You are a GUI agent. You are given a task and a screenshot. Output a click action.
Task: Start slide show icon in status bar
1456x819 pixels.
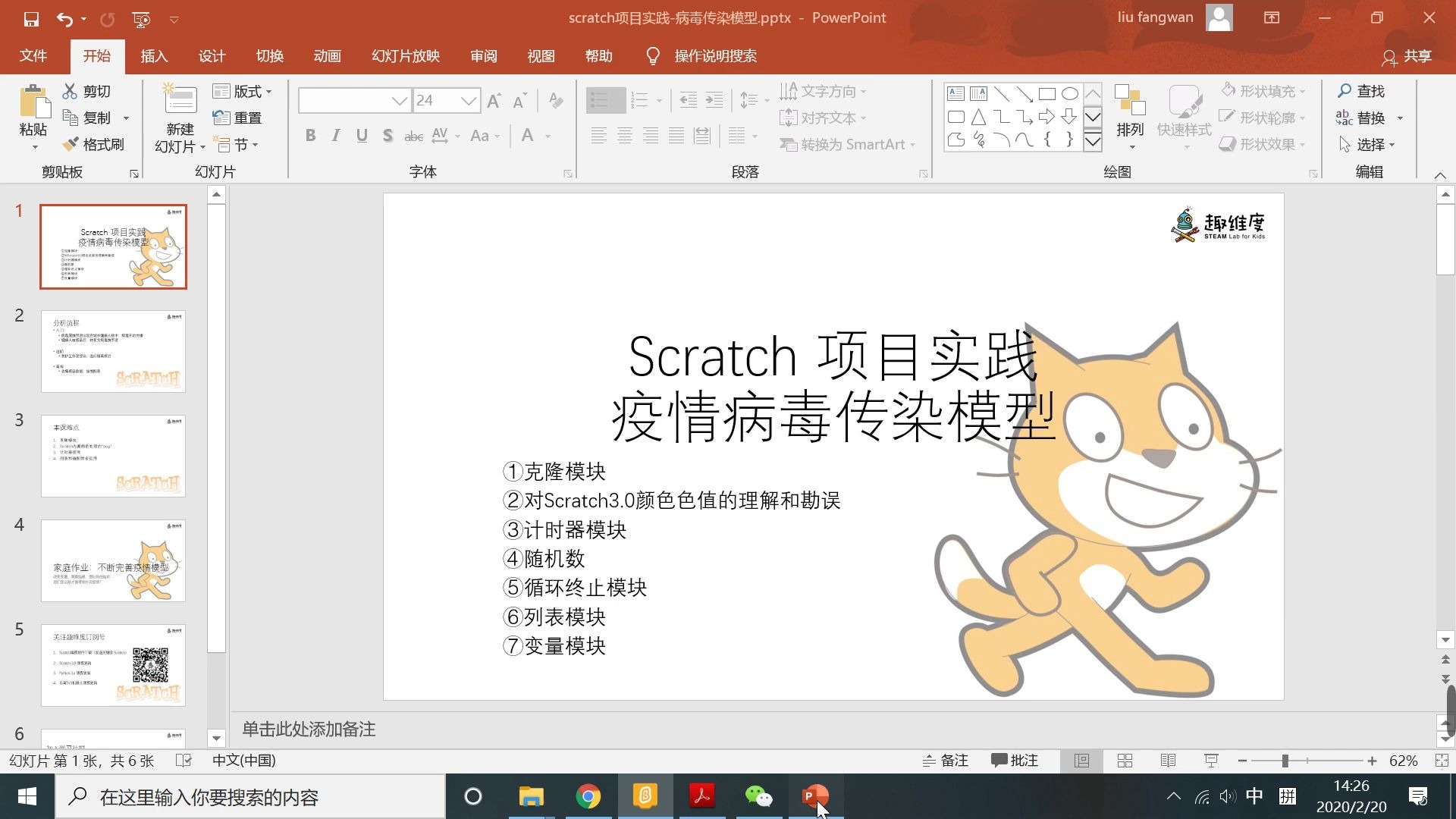tap(1212, 761)
